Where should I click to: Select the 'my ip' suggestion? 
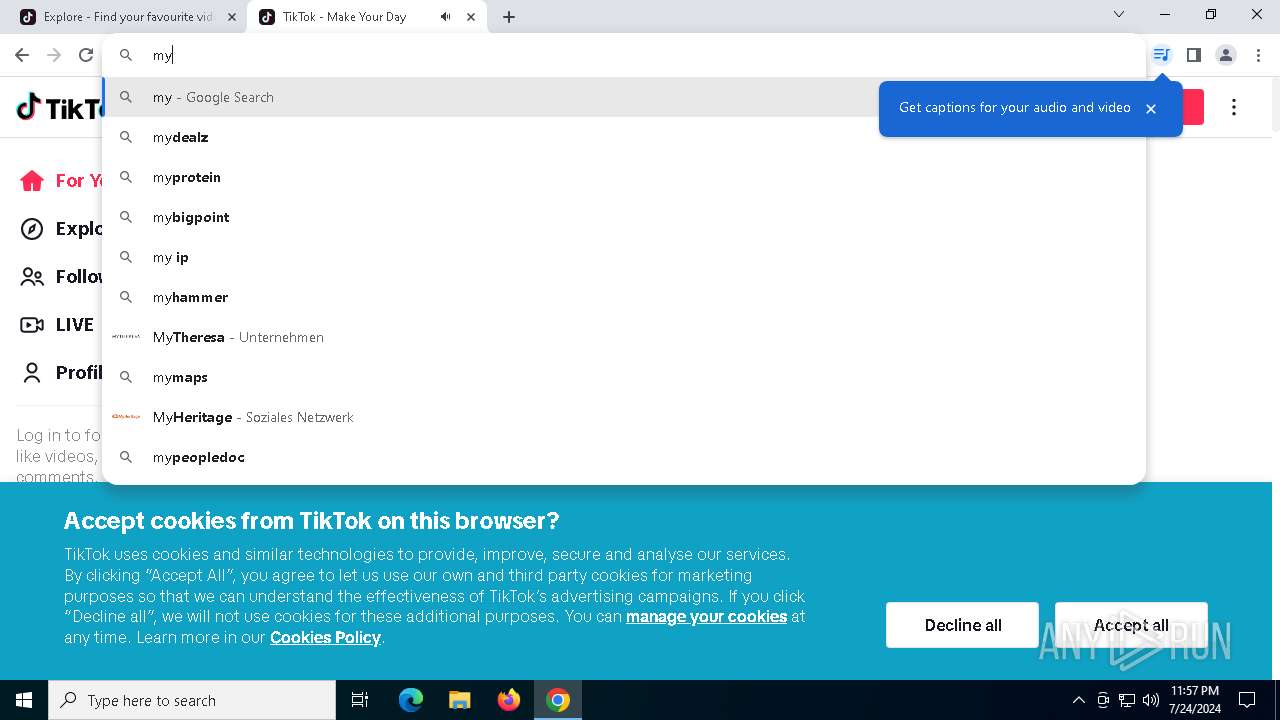click(x=624, y=257)
